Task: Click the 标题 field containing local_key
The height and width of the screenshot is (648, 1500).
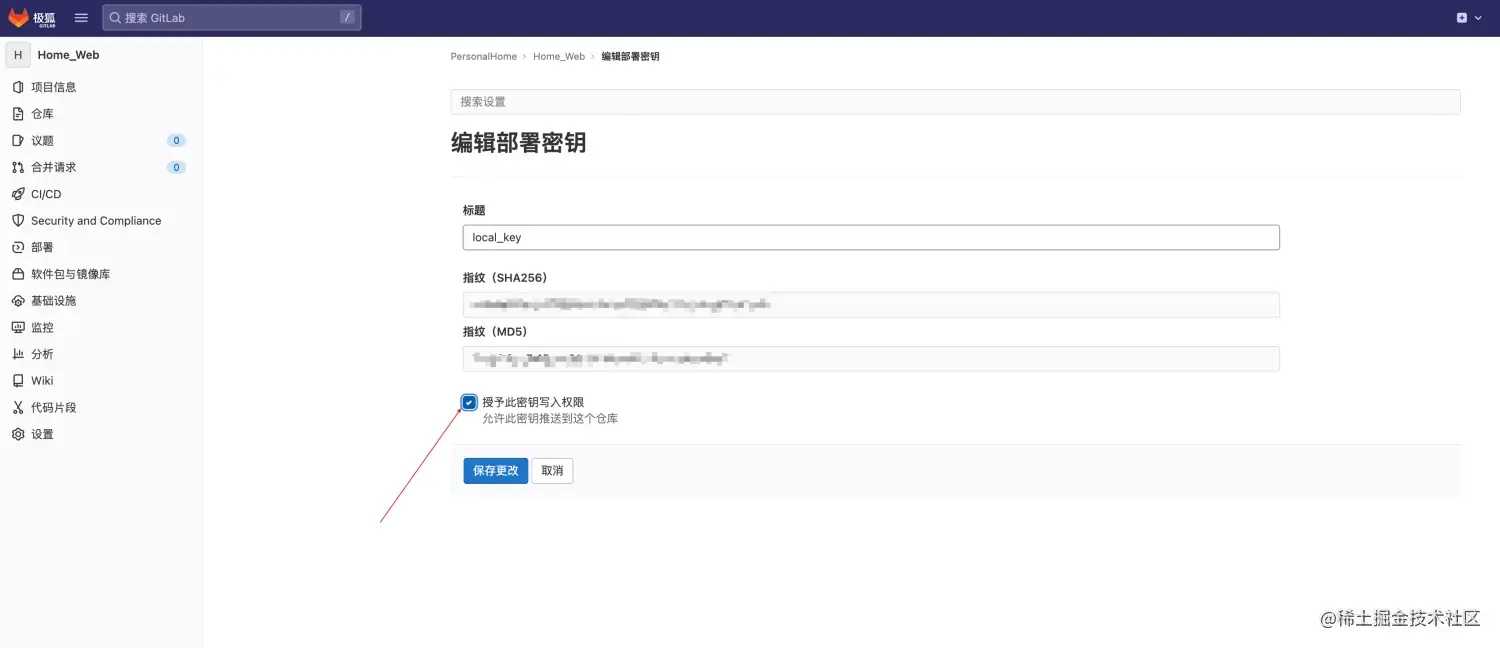Action: 871,237
